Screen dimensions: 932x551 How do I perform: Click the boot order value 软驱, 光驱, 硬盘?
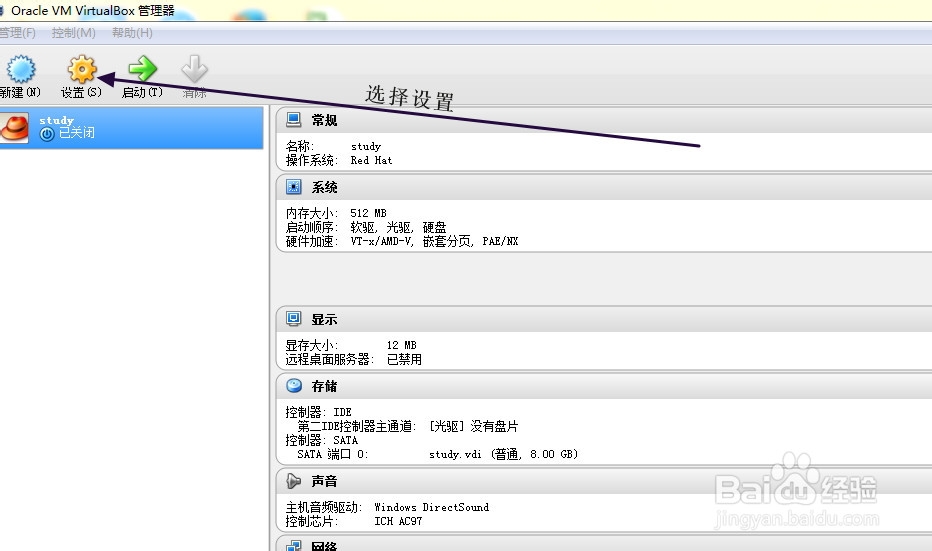(x=398, y=227)
